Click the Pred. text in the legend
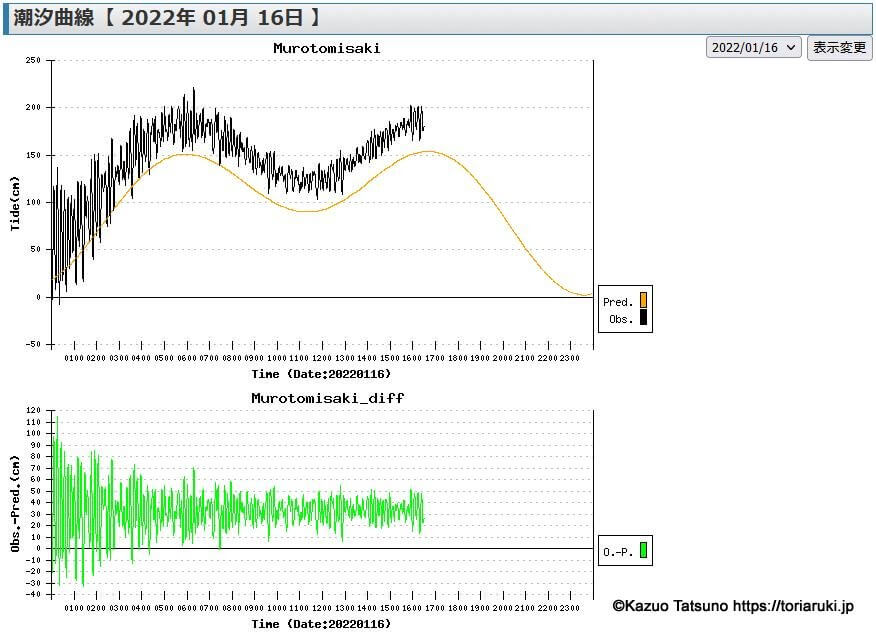Image resolution: width=876 pixels, height=633 pixels. [617, 302]
